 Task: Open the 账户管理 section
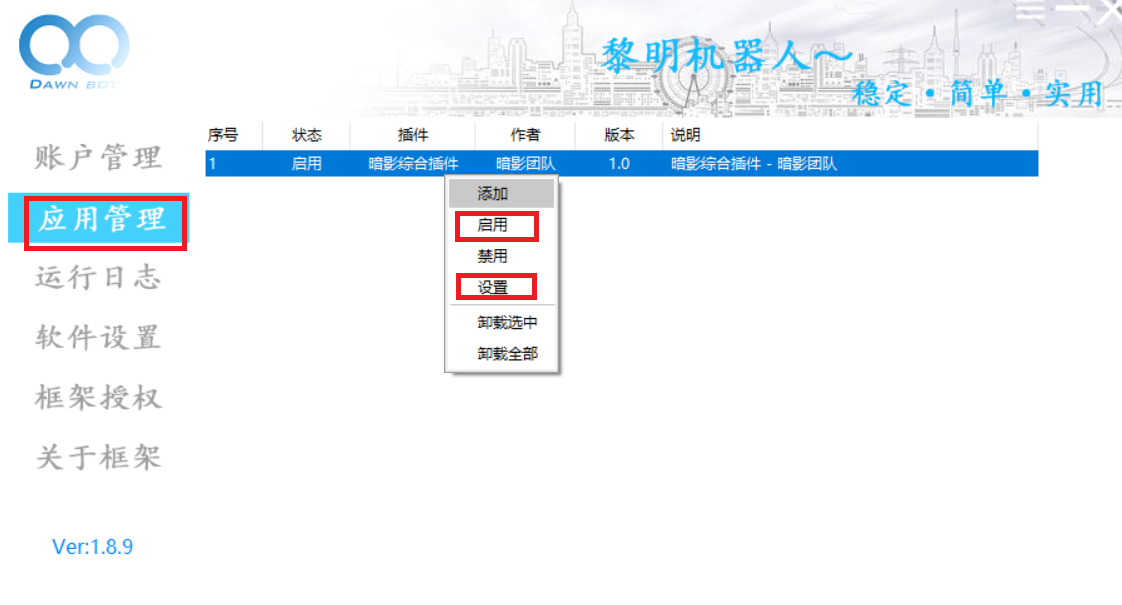[x=99, y=157]
